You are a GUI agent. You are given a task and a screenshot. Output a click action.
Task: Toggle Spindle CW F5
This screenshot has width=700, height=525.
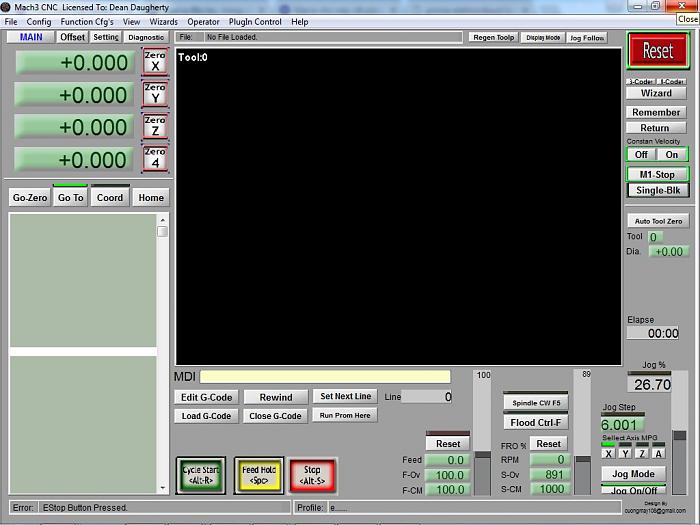click(x=535, y=403)
